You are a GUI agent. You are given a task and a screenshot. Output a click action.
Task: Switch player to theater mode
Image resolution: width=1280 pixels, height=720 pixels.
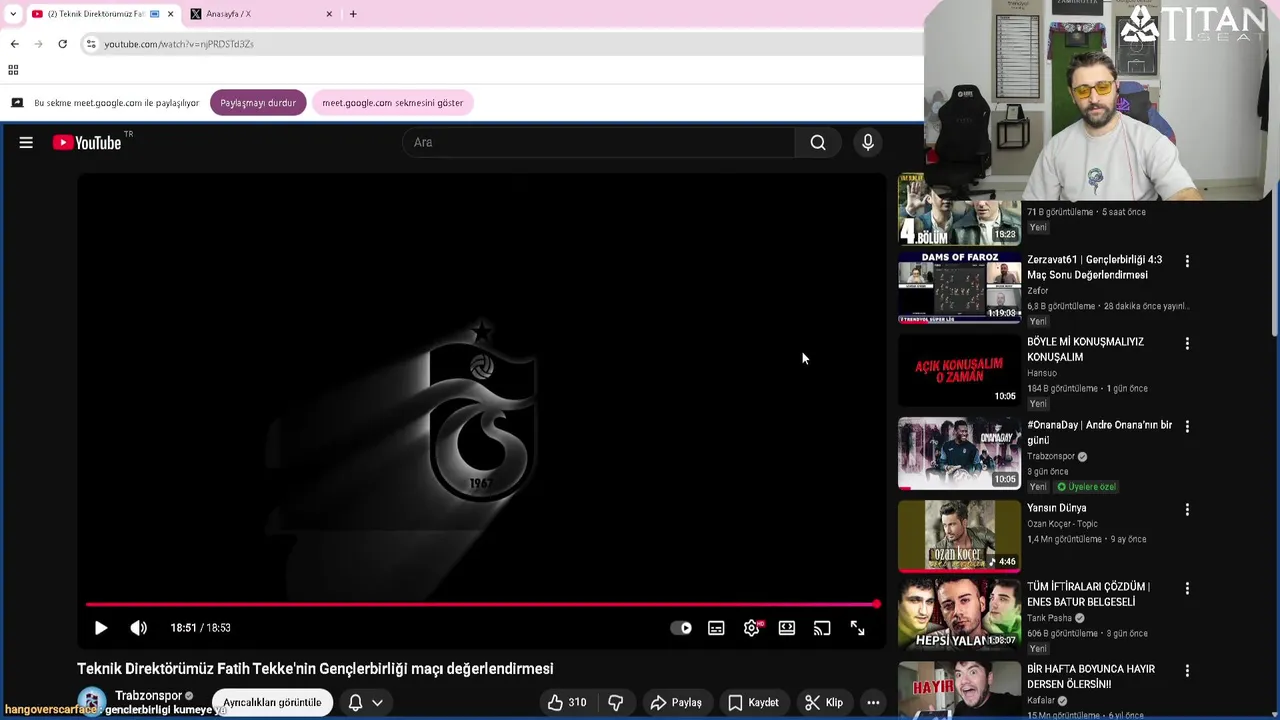pos(787,628)
